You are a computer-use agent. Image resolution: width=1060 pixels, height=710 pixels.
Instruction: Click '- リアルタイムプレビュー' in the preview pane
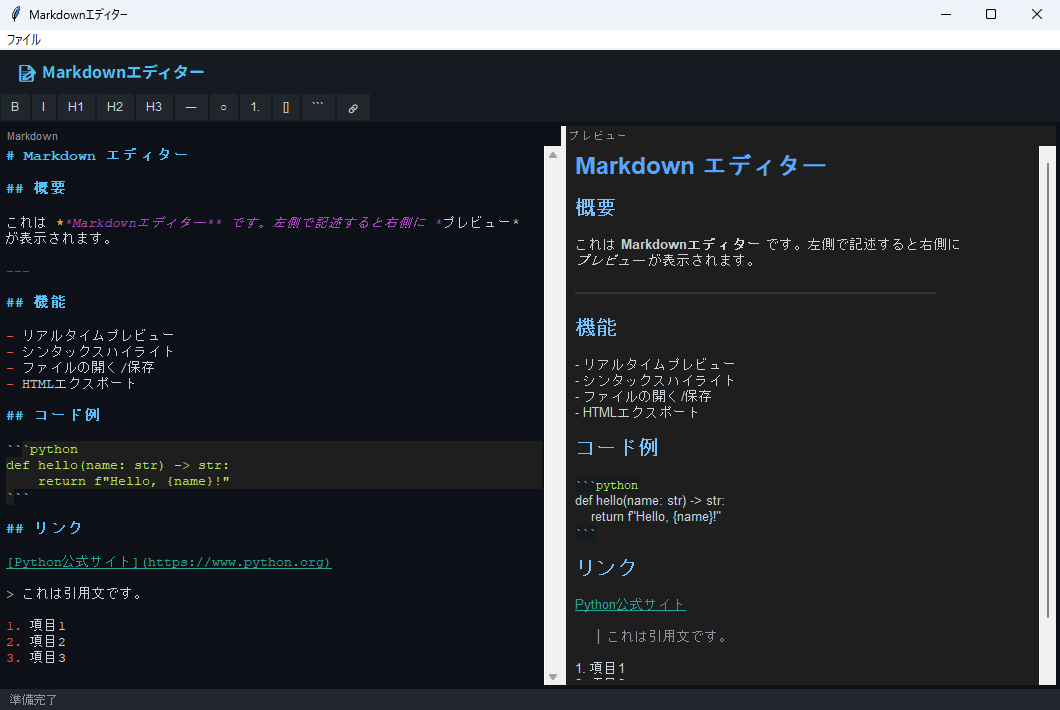tap(655, 364)
